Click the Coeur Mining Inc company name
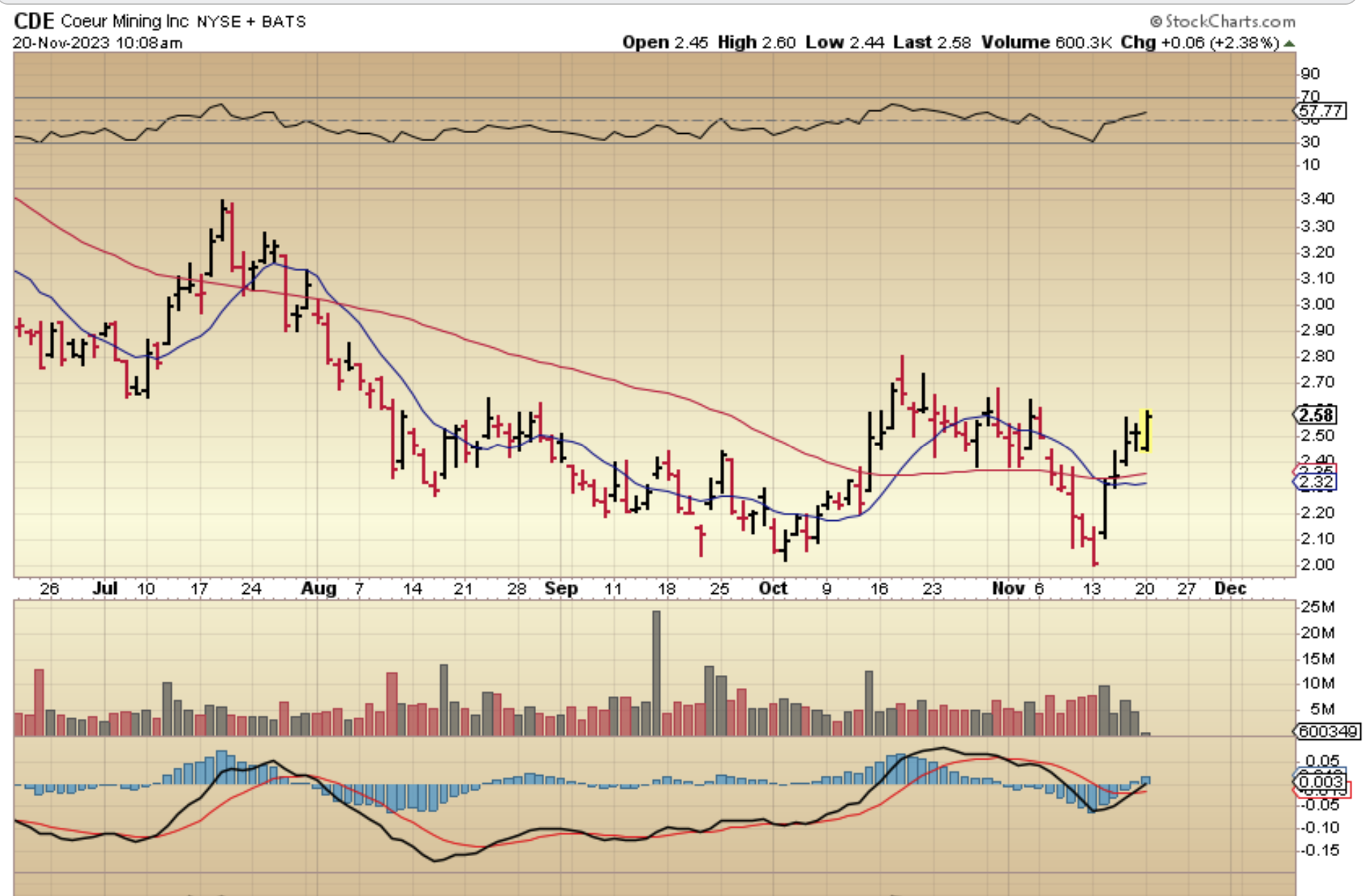Viewport: 1363px width, 896px height. coord(124,21)
